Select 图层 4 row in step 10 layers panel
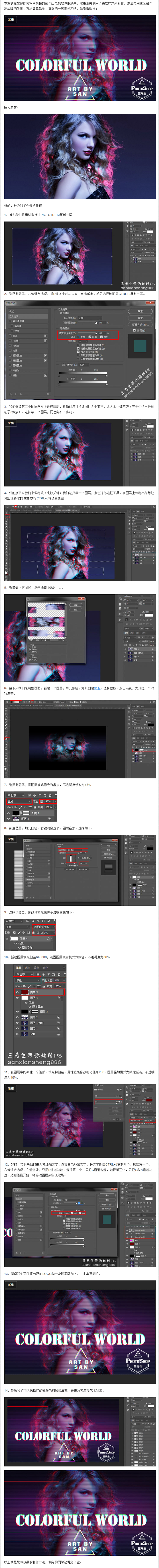 click(x=39, y=998)
